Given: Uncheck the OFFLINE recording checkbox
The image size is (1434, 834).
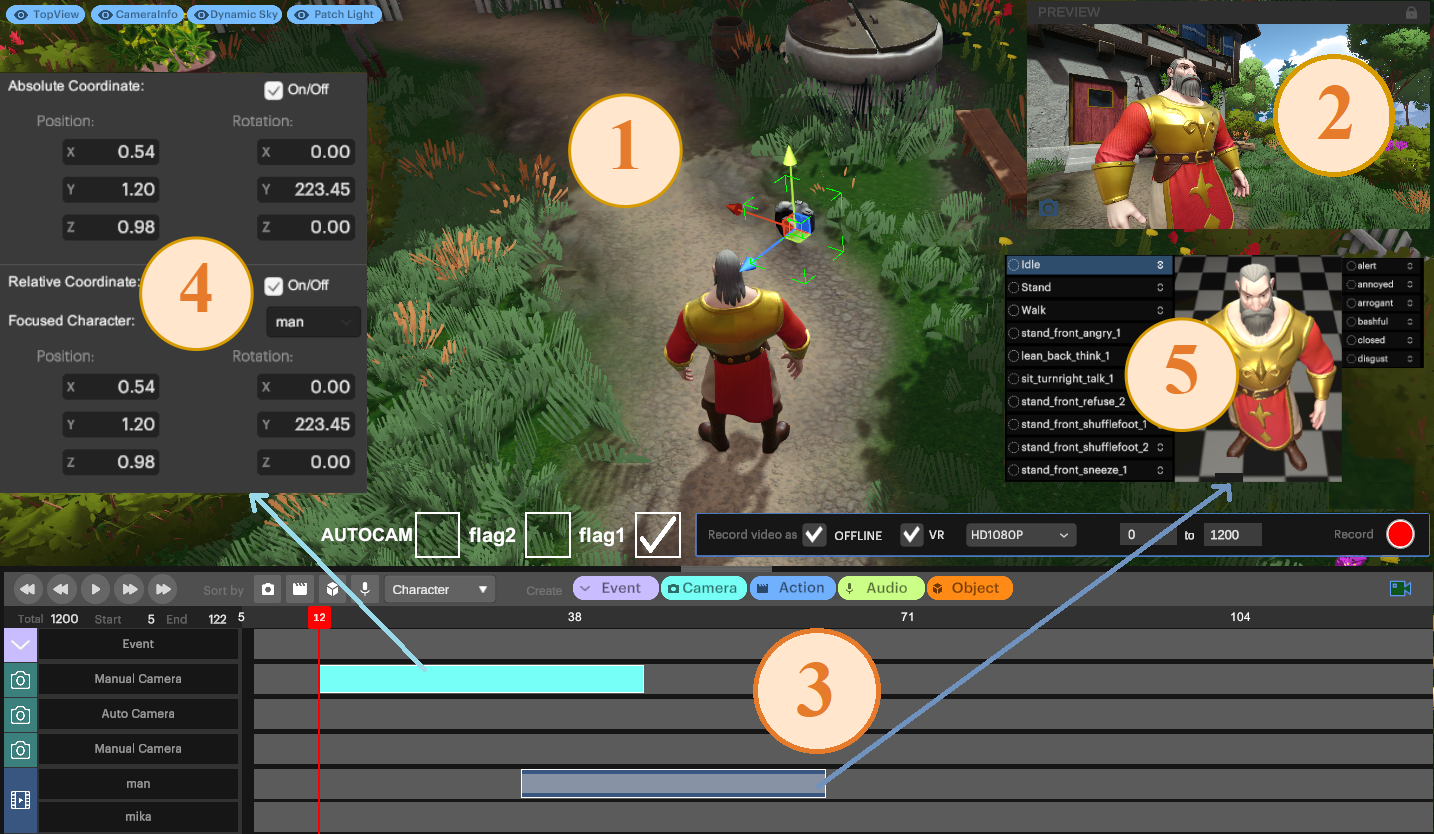Looking at the screenshot, I should tap(815, 535).
